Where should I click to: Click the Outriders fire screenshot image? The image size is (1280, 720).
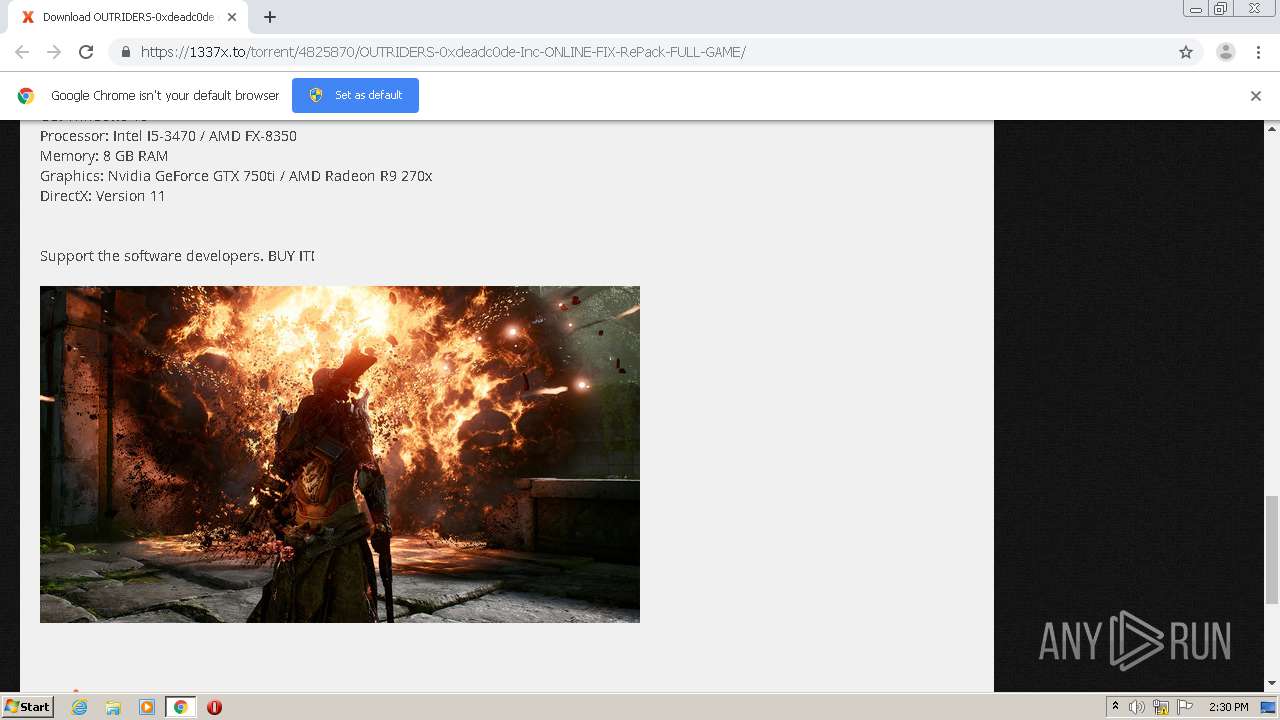[340, 454]
